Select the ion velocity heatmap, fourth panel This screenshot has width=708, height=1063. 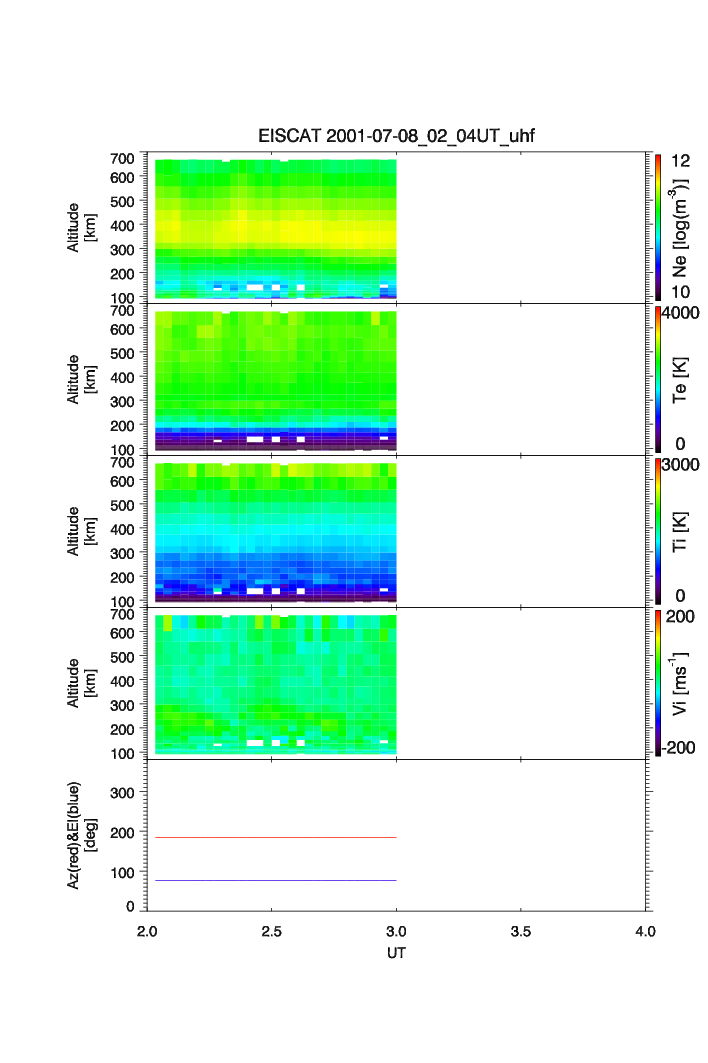click(x=275, y=684)
